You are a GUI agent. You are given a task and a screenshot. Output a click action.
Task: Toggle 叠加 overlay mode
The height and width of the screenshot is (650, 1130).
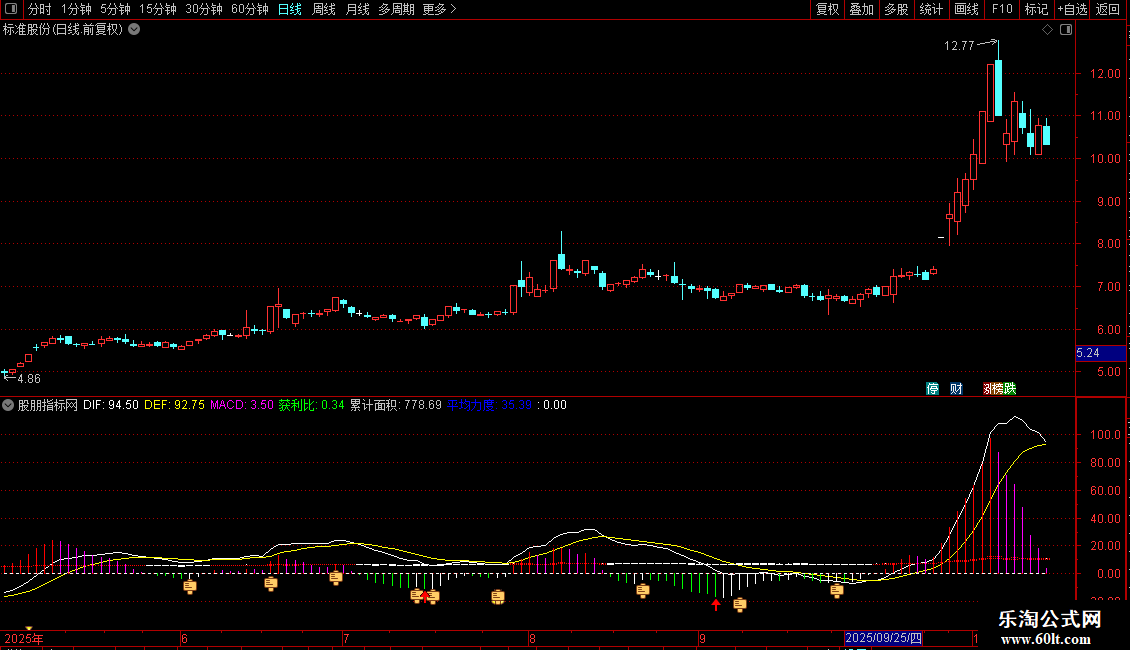(861, 9)
